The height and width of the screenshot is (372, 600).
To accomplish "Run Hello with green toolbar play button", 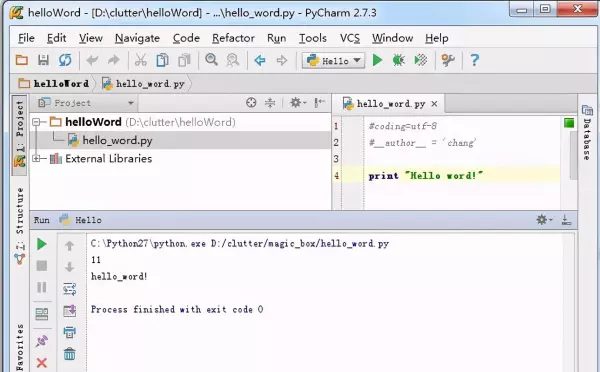I will [377, 60].
